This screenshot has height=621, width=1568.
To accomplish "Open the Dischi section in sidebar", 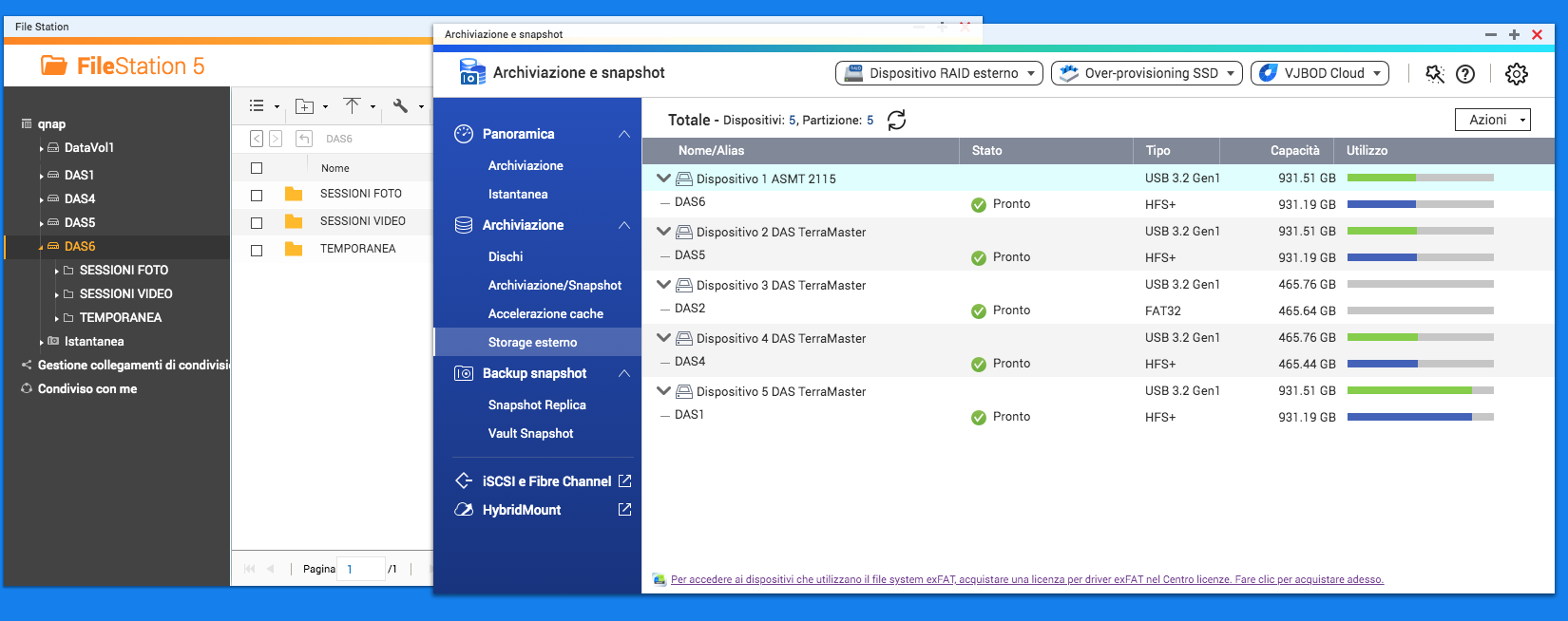I will click(506, 256).
